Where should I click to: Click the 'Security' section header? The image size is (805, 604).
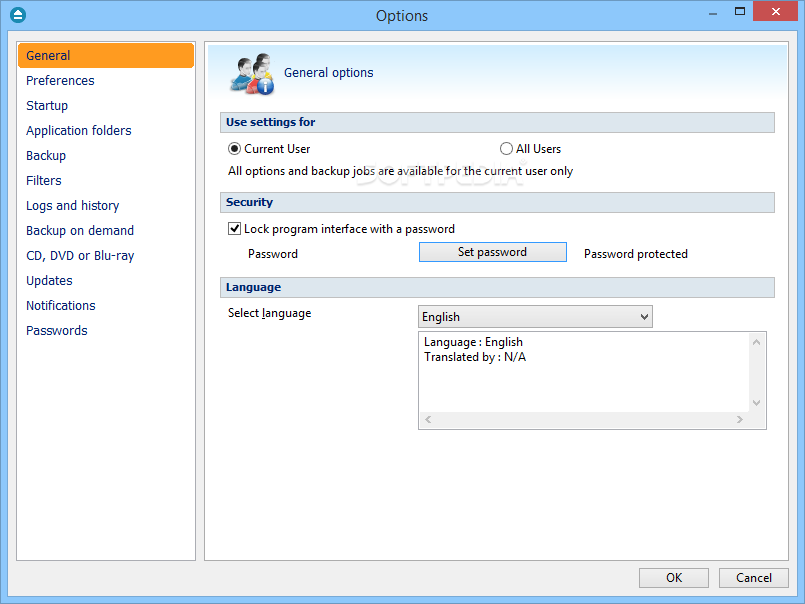tap(497, 202)
